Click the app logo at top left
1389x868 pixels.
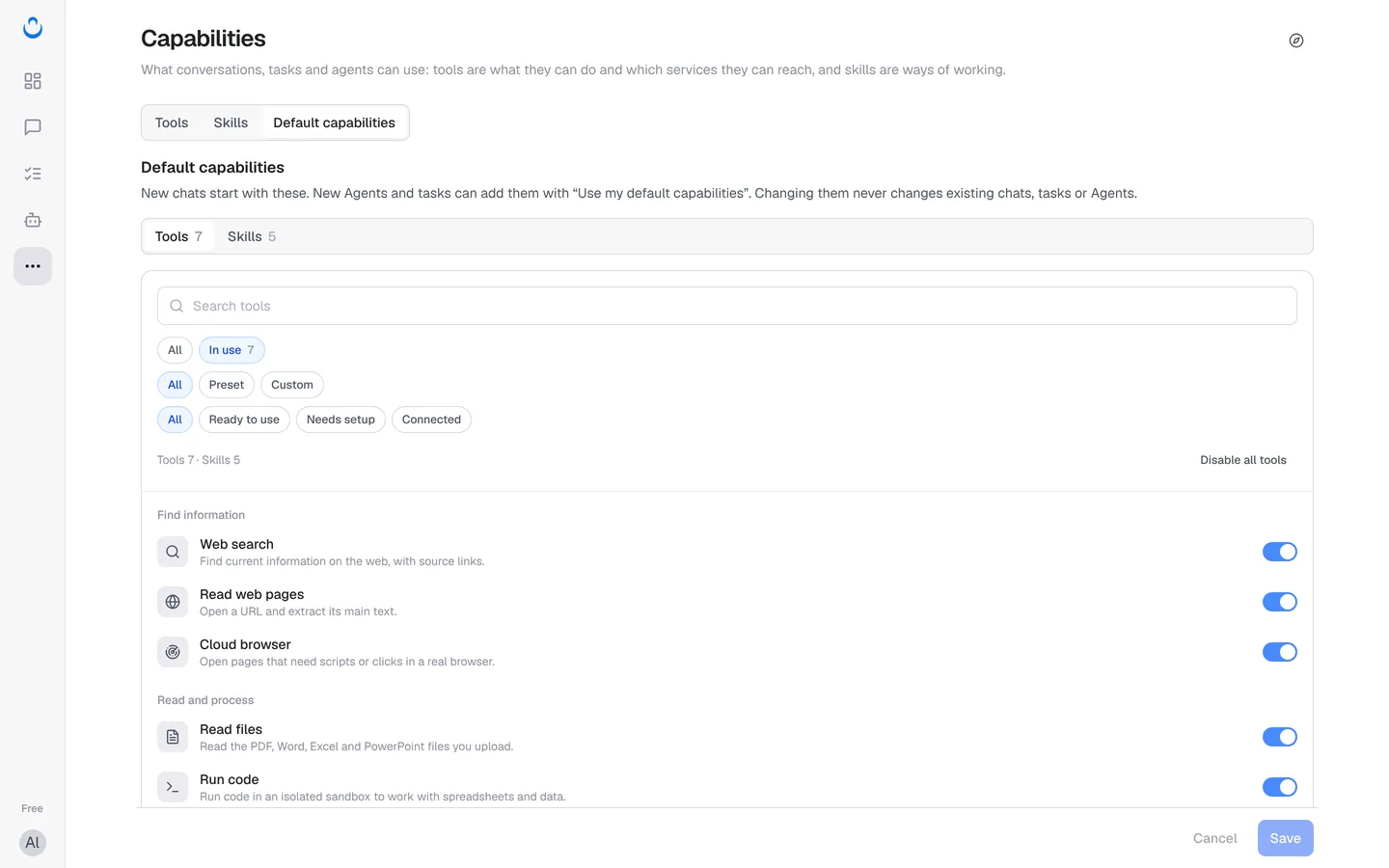tap(33, 28)
